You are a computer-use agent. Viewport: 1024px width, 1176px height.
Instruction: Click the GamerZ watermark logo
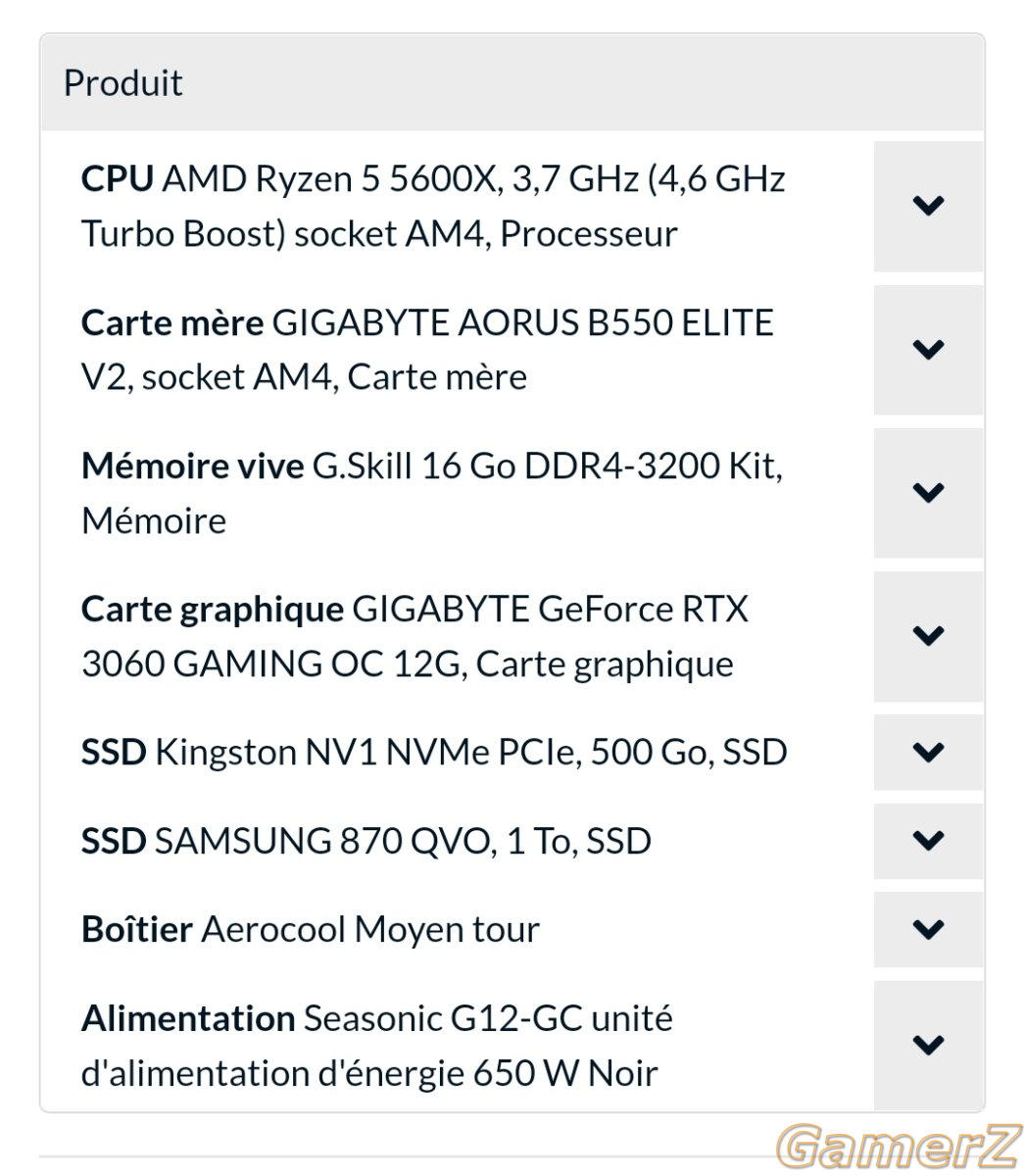(x=899, y=1146)
